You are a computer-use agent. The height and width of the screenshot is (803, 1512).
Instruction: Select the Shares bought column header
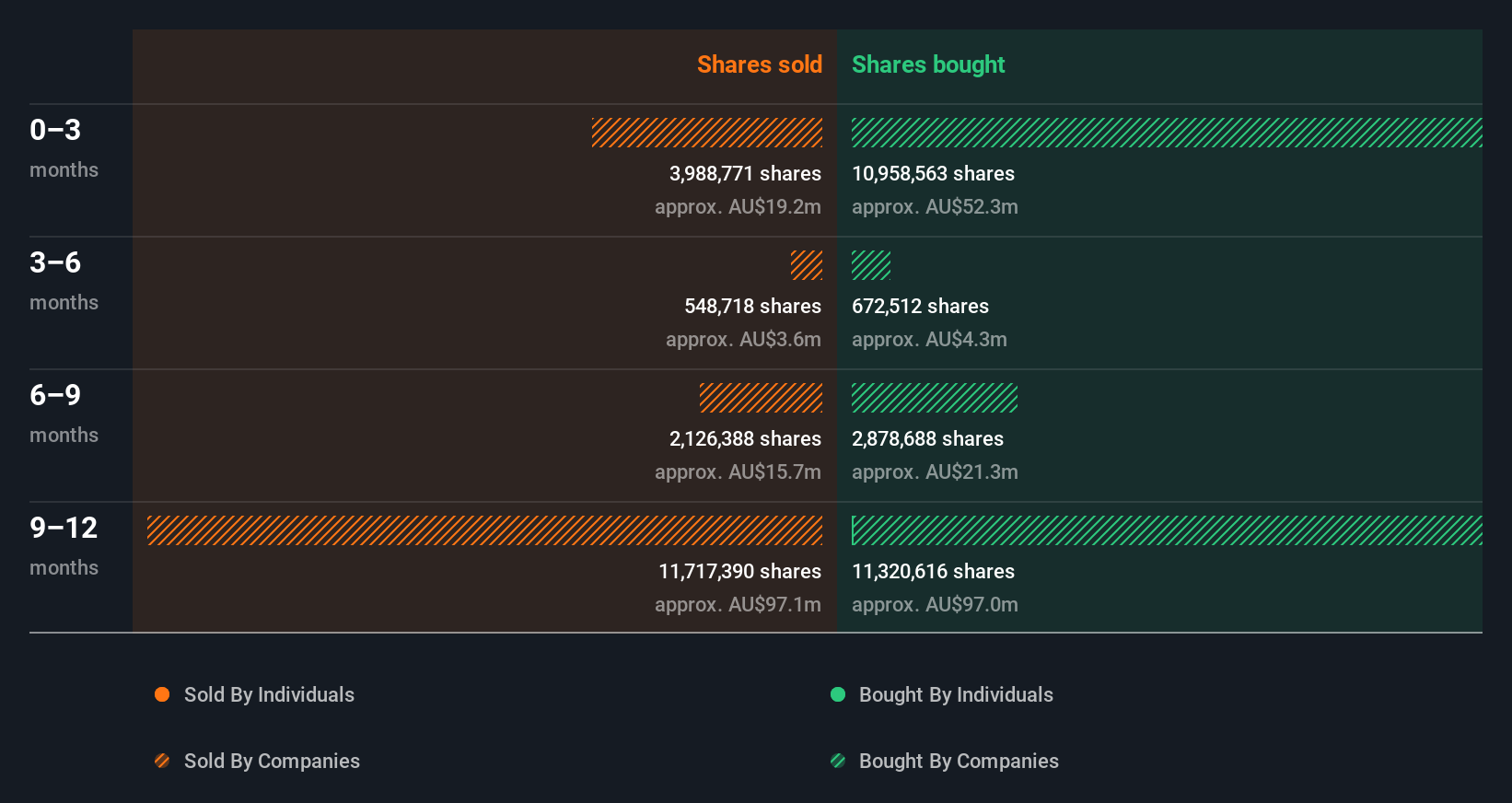928,64
